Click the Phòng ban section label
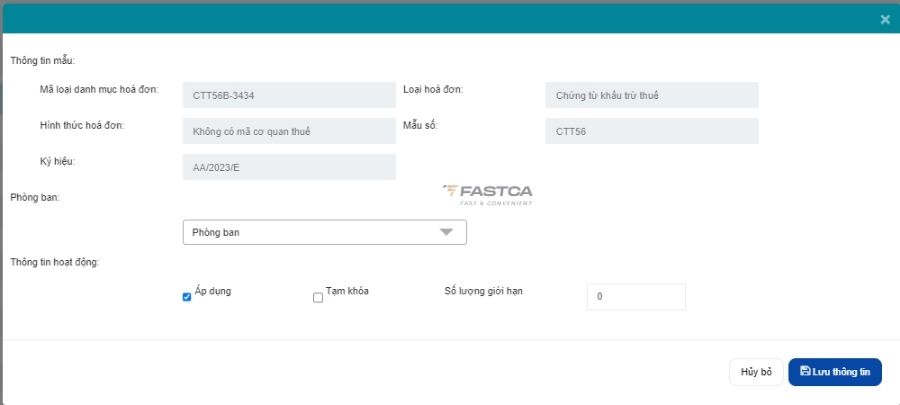900x405 pixels. pos(35,198)
